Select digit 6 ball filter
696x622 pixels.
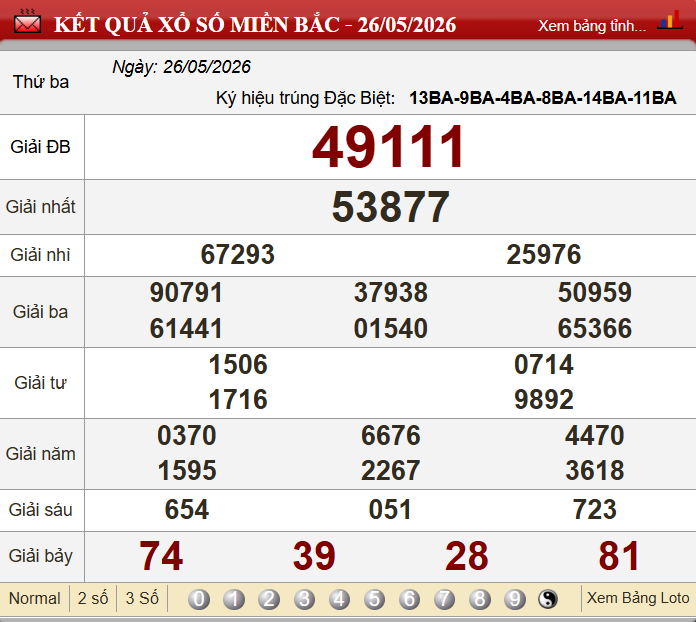pyautogui.click(x=409, y=599)
